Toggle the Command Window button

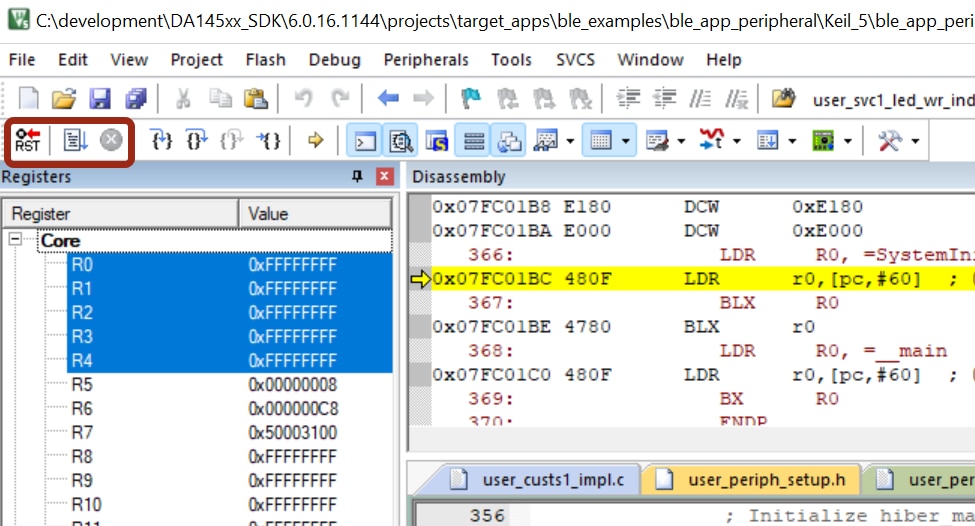[x=365, y=141]
